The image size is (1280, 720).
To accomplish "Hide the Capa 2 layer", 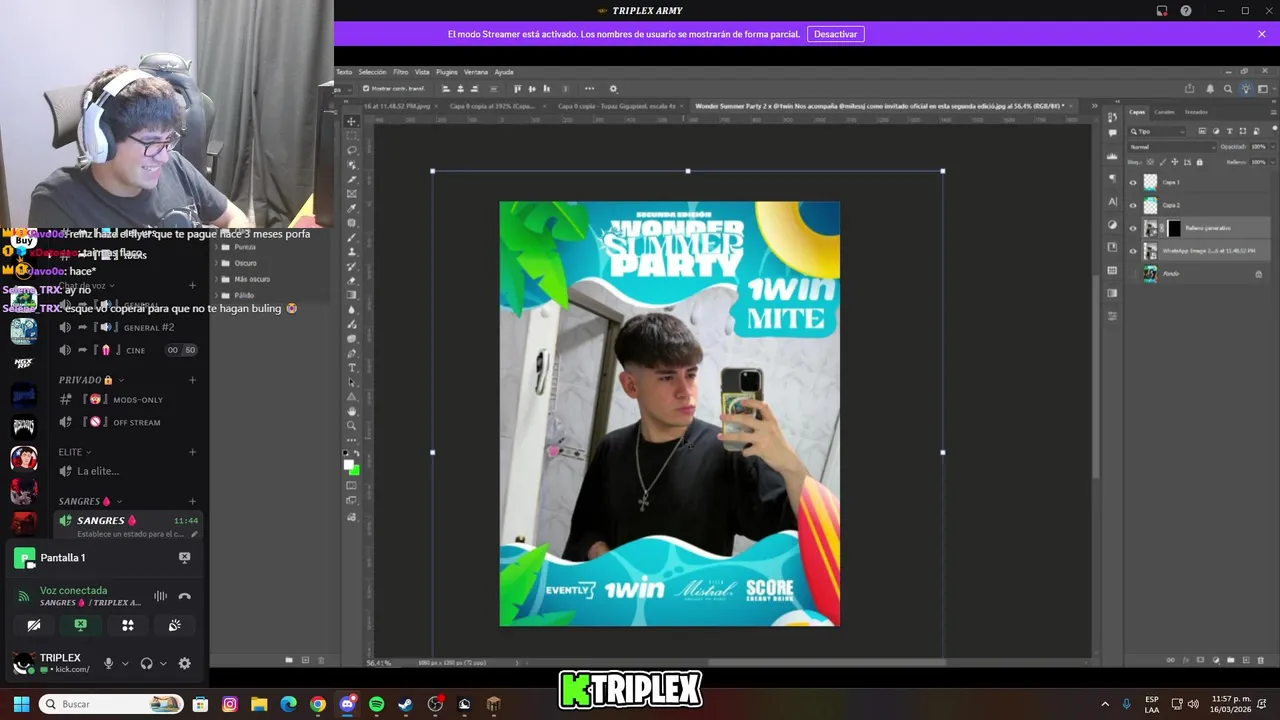I will pyautogui.click(x=1133, y=205).
